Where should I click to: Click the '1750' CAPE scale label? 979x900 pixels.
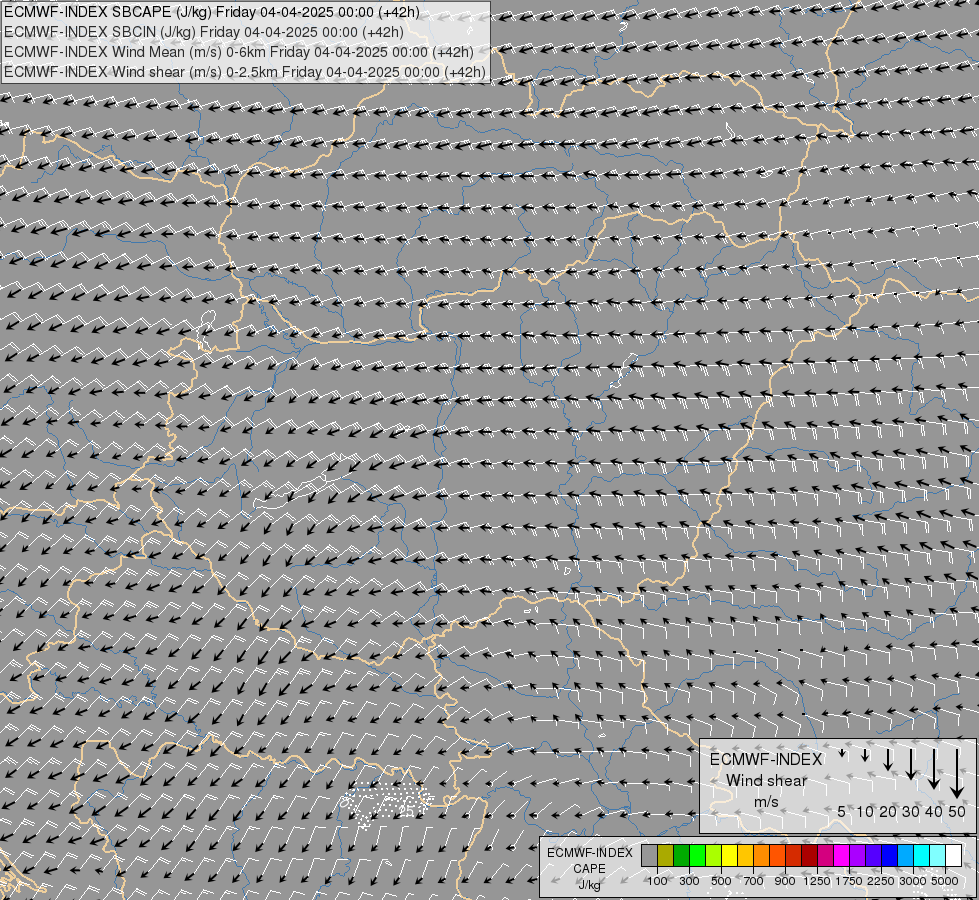click(849, 881)
